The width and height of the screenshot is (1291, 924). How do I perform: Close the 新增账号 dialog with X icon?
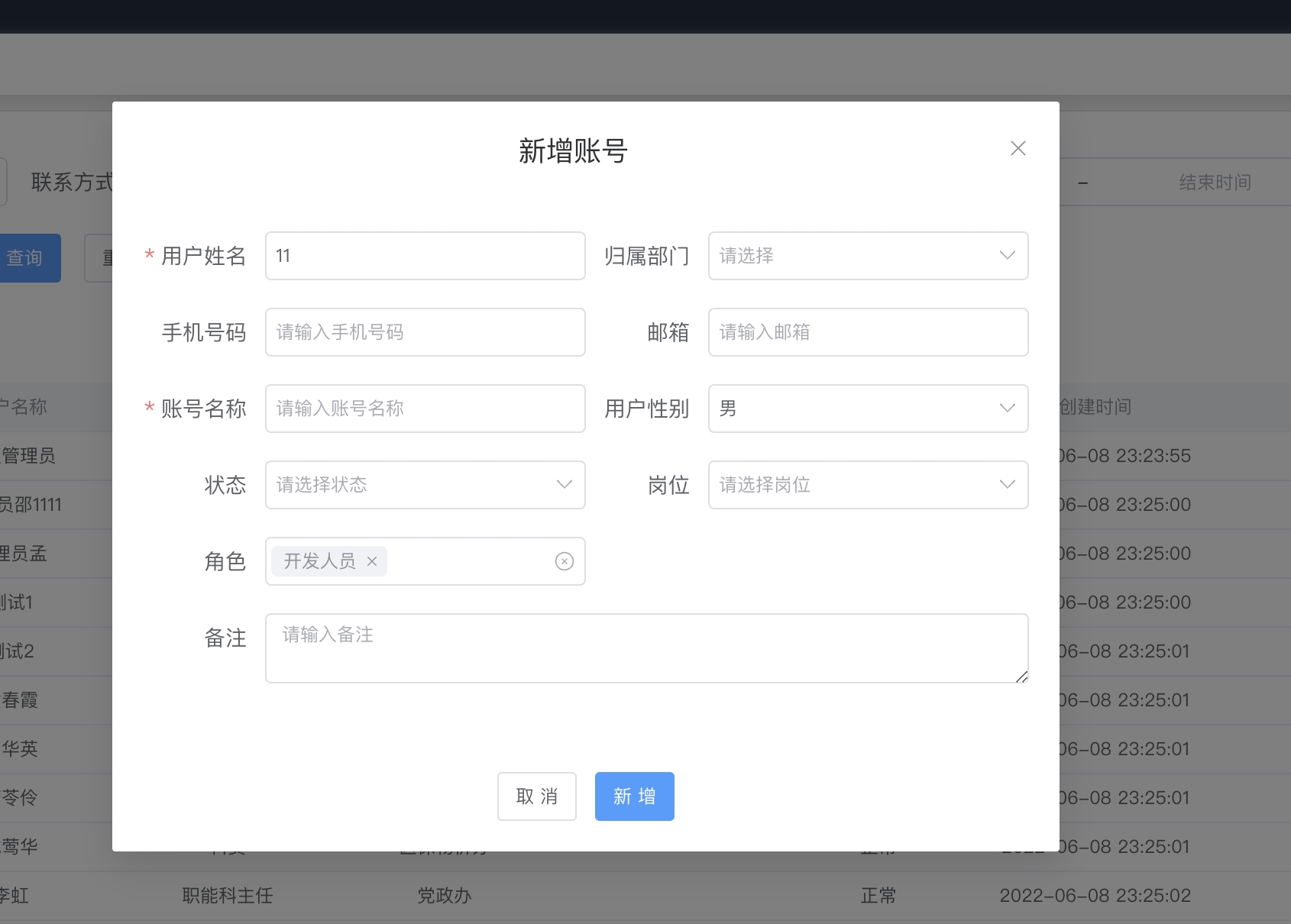[1018, 148]
